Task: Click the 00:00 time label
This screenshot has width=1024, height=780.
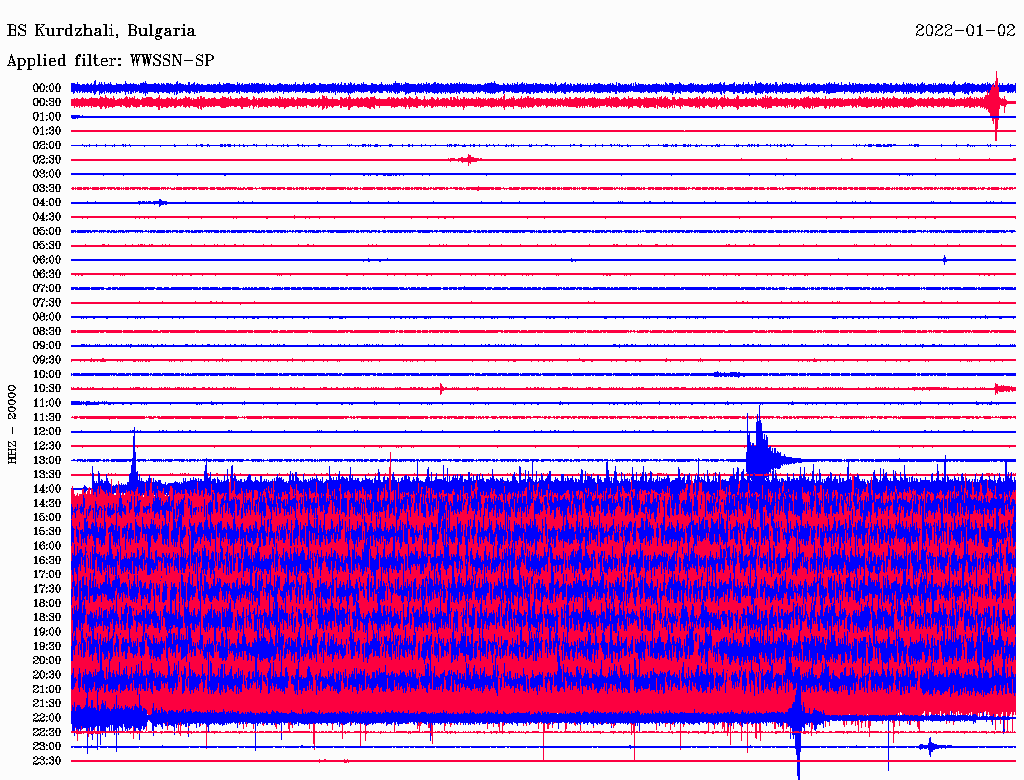Action: 47,88
